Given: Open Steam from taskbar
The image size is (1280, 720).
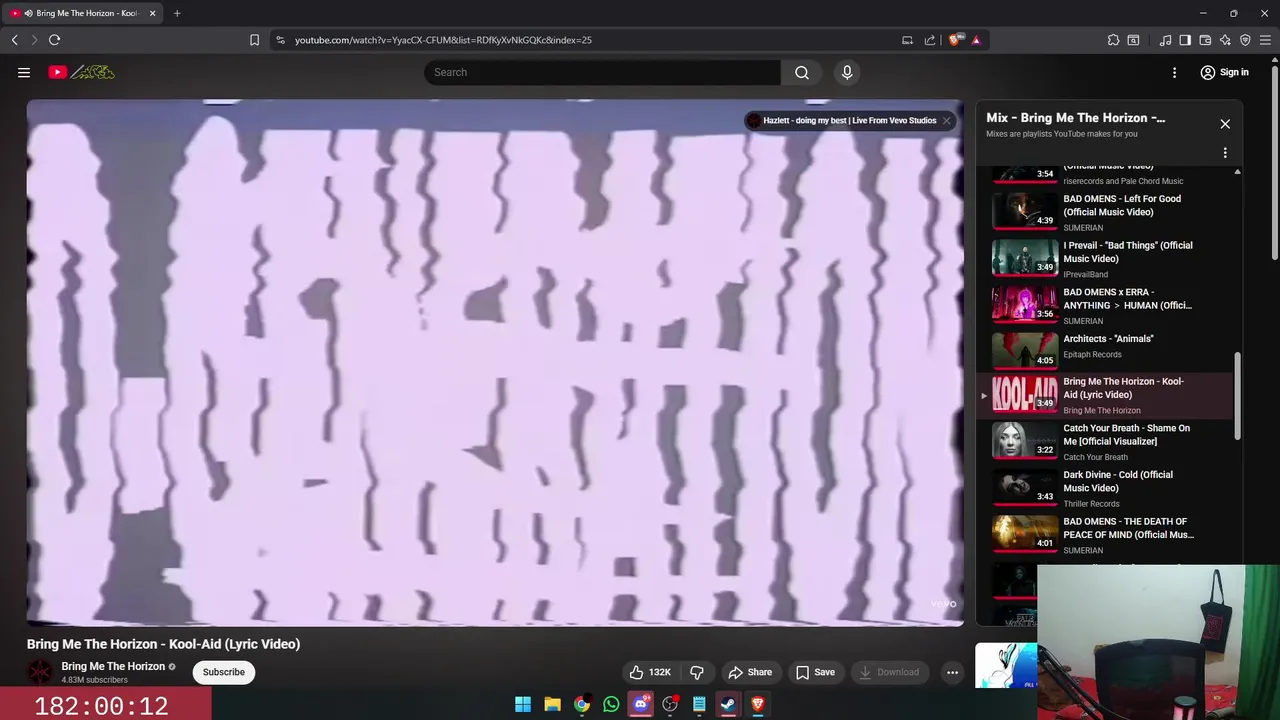Looking at the screenshot, I should [x=728, y=704].
